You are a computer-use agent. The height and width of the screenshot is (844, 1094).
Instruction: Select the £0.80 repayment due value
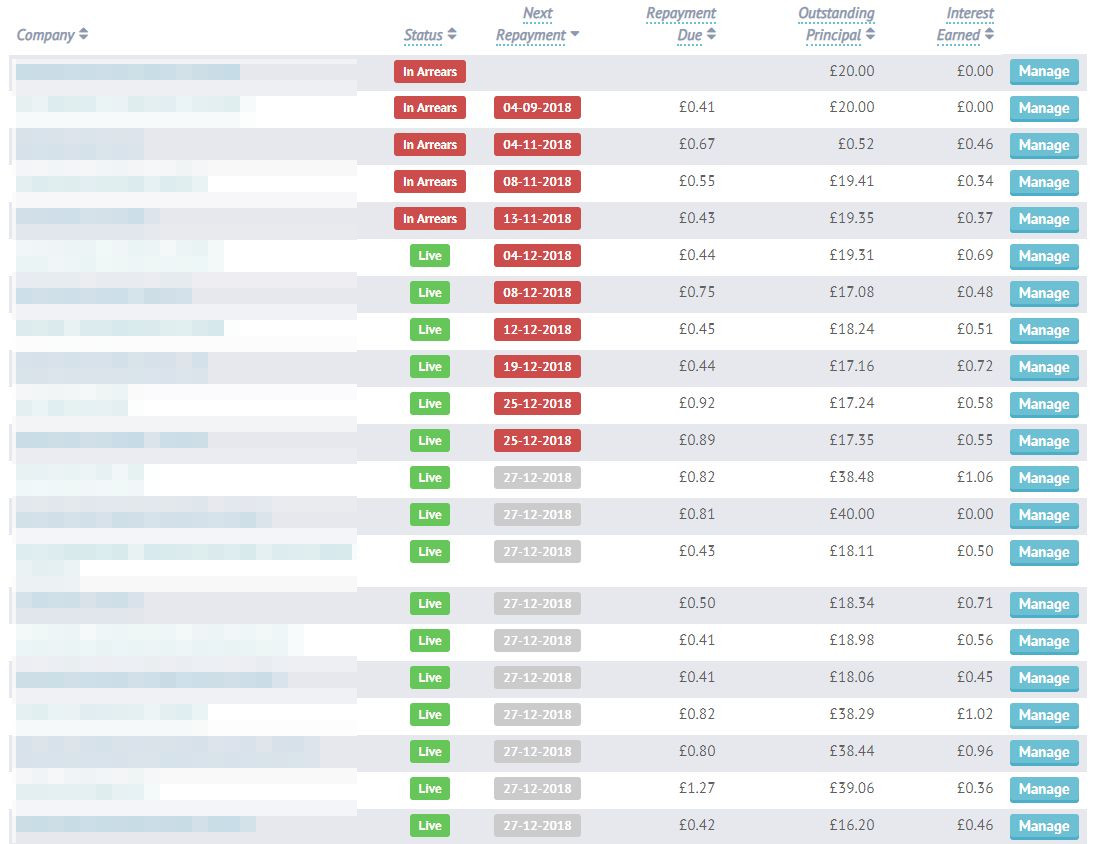pos(697,751)
